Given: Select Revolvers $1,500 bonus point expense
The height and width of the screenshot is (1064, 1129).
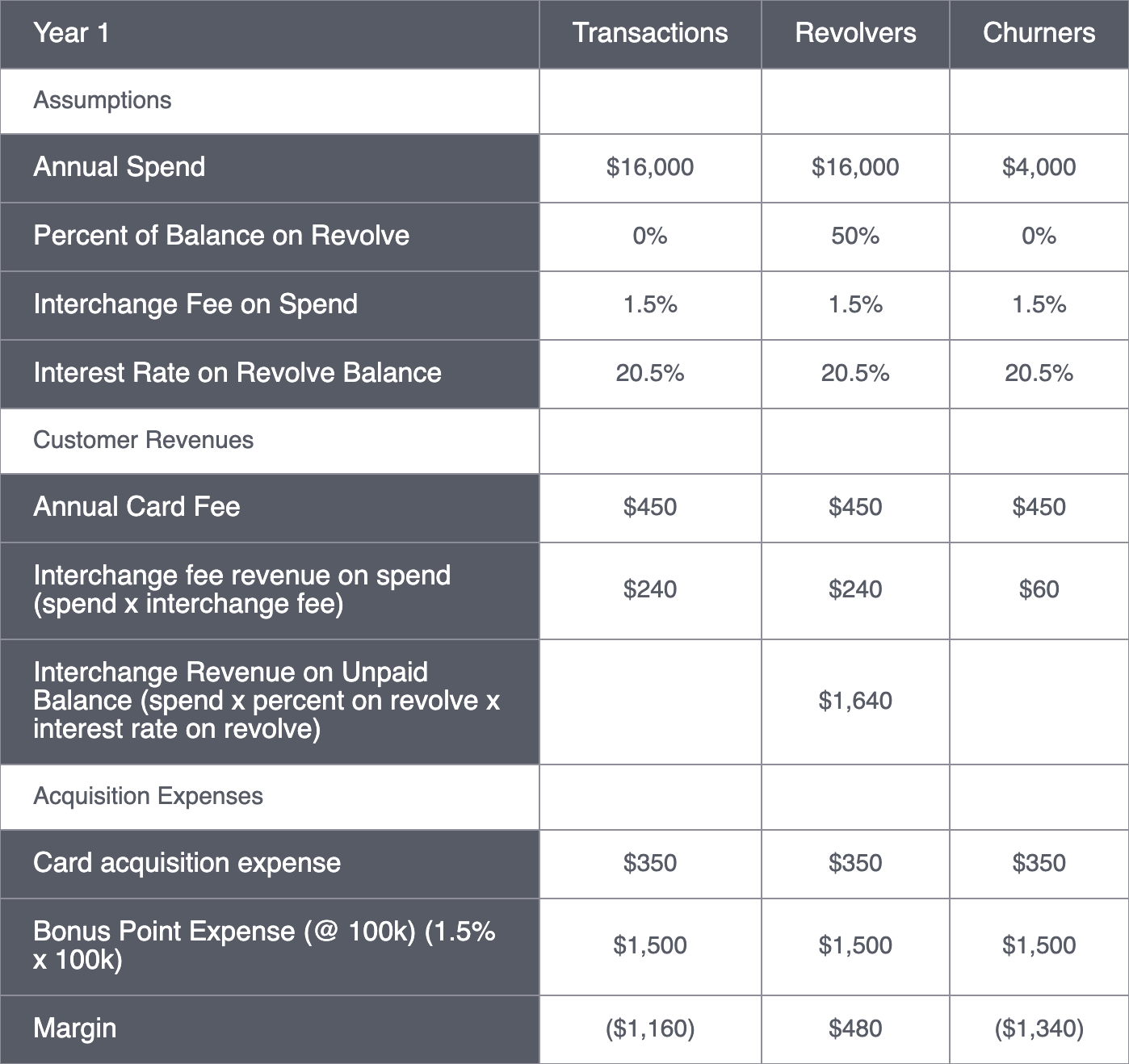Looking at the screenshot, I should click(x=855, y=947).
